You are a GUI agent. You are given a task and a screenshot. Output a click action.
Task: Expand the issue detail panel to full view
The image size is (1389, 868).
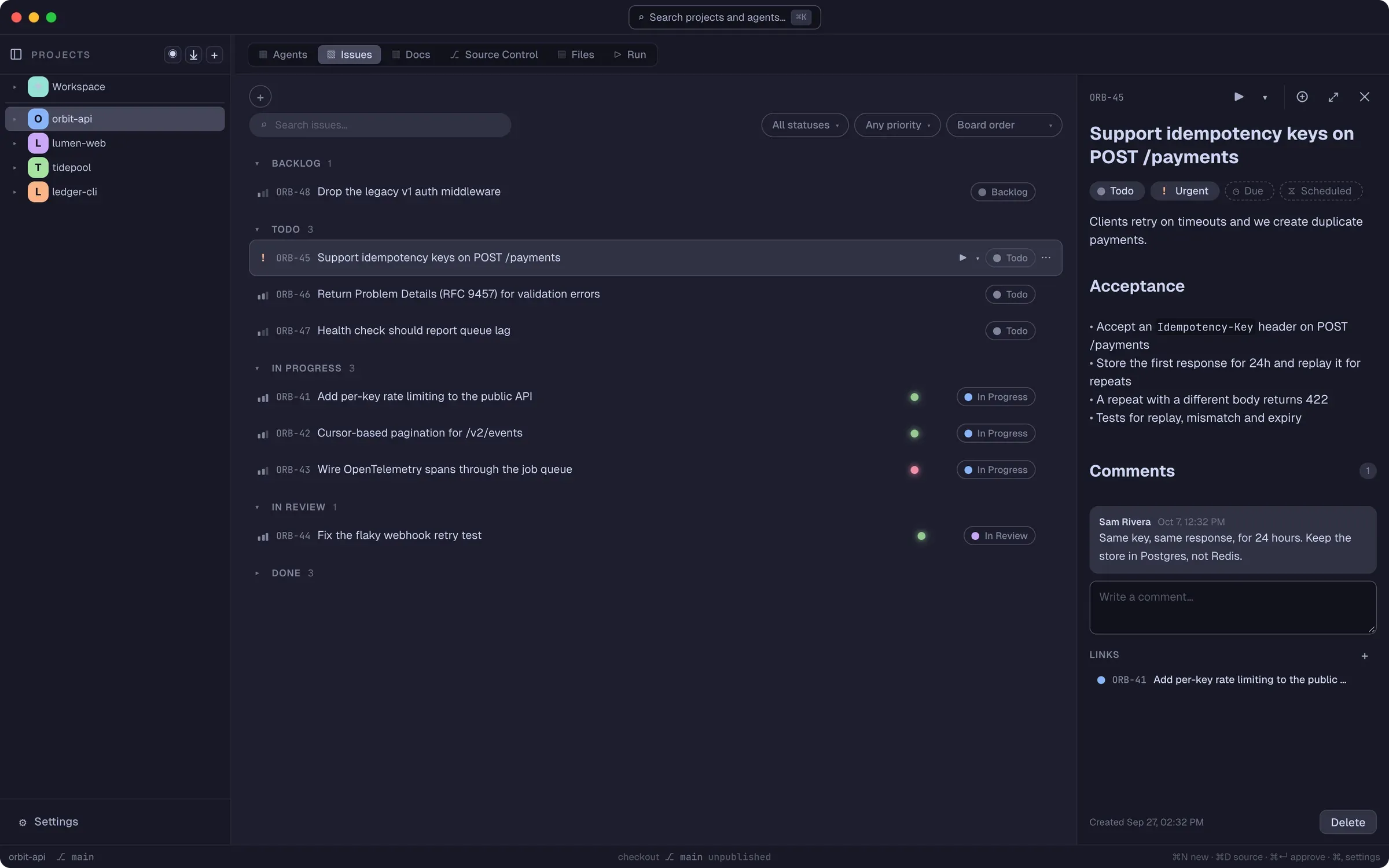1333,97
